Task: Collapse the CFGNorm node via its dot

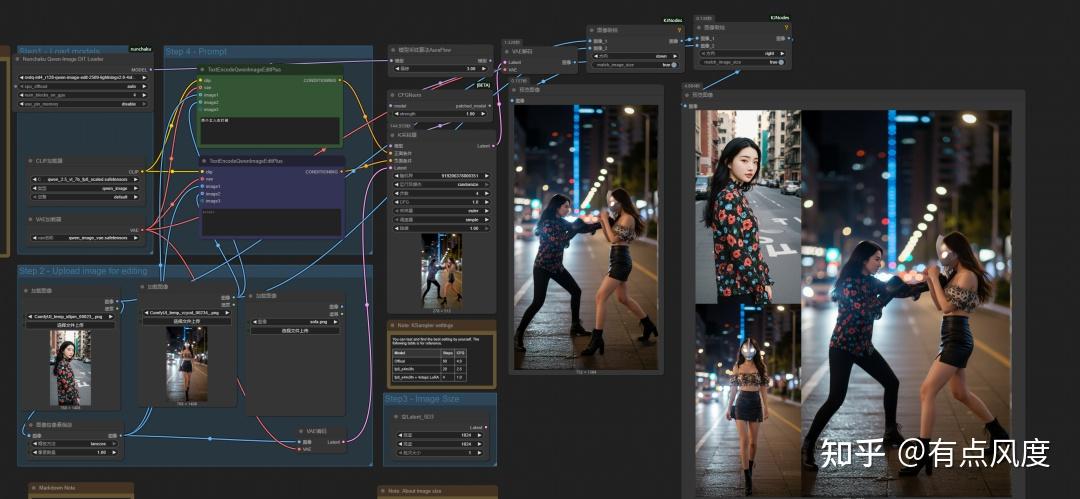Action: click(393, 95)
